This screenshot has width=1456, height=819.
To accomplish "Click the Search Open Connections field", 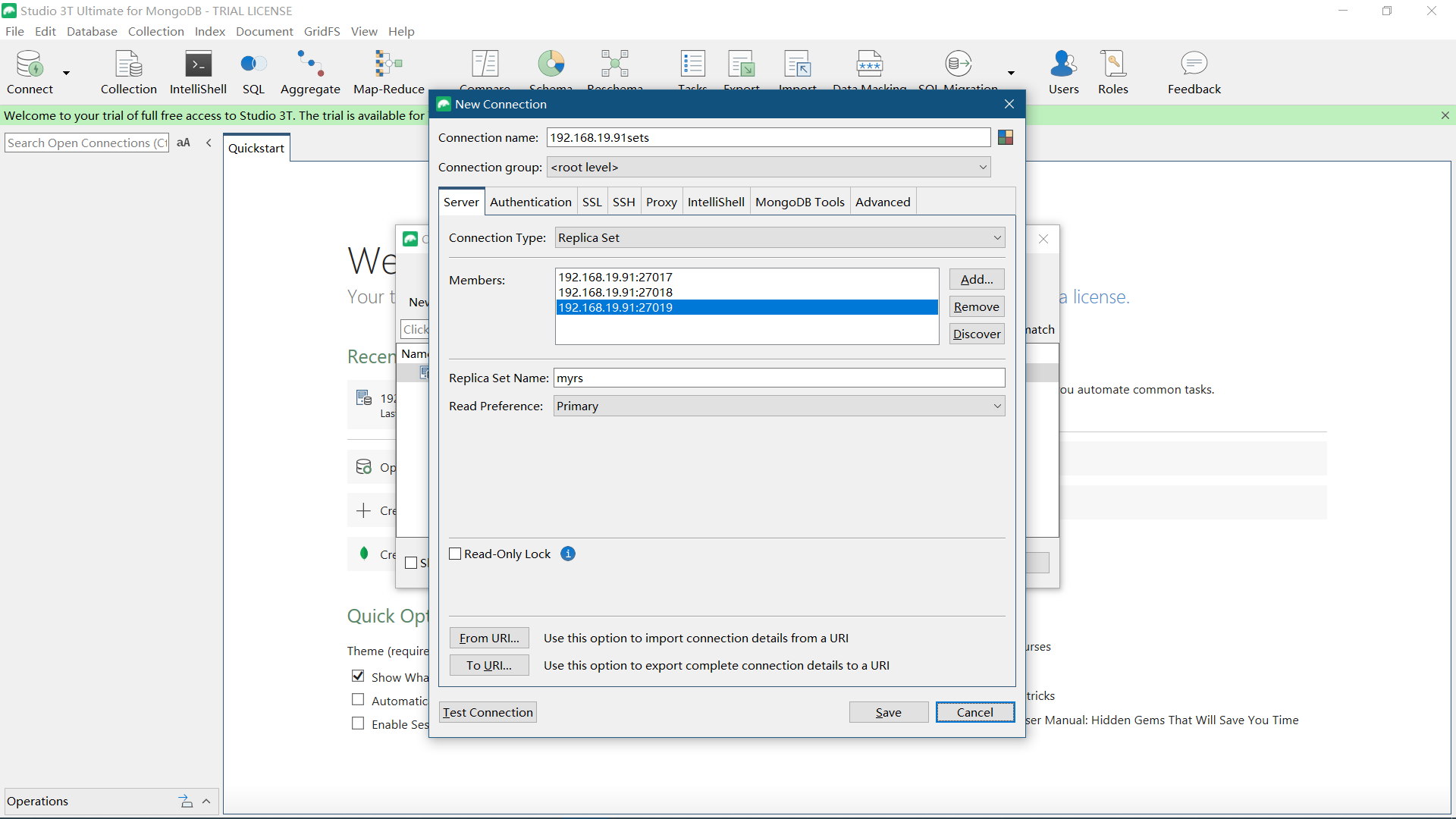I will [x=86, y=143].
